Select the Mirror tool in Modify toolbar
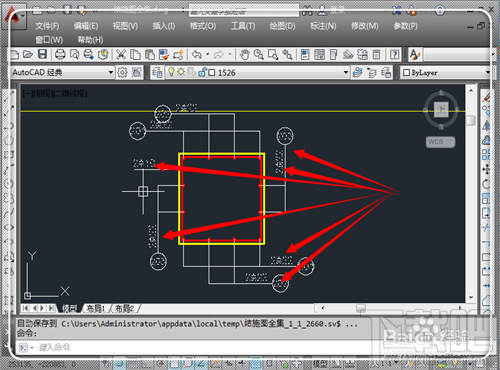500x370 pixels. 486,126
